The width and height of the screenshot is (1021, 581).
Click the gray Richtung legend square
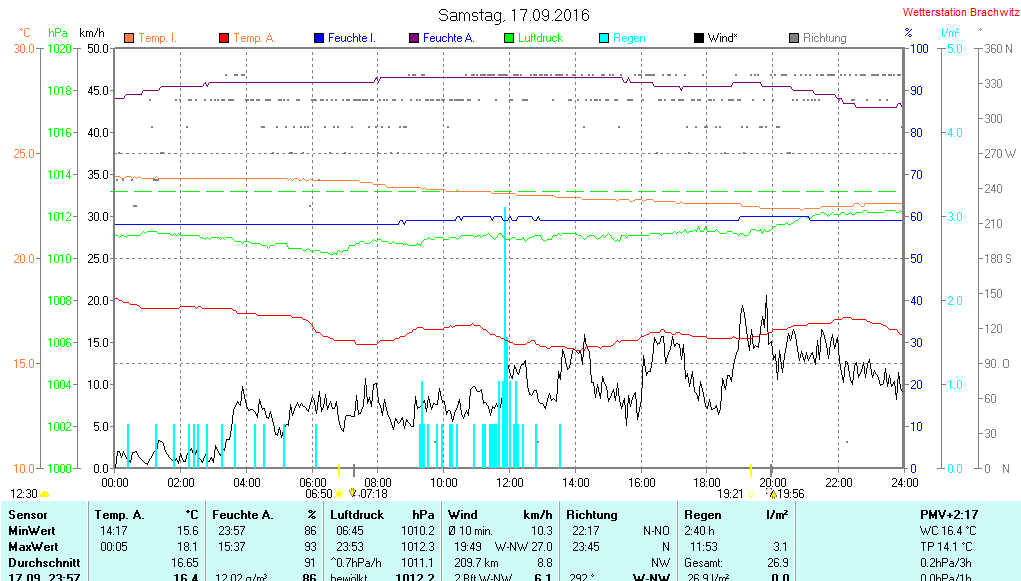(x=794, y=38)
